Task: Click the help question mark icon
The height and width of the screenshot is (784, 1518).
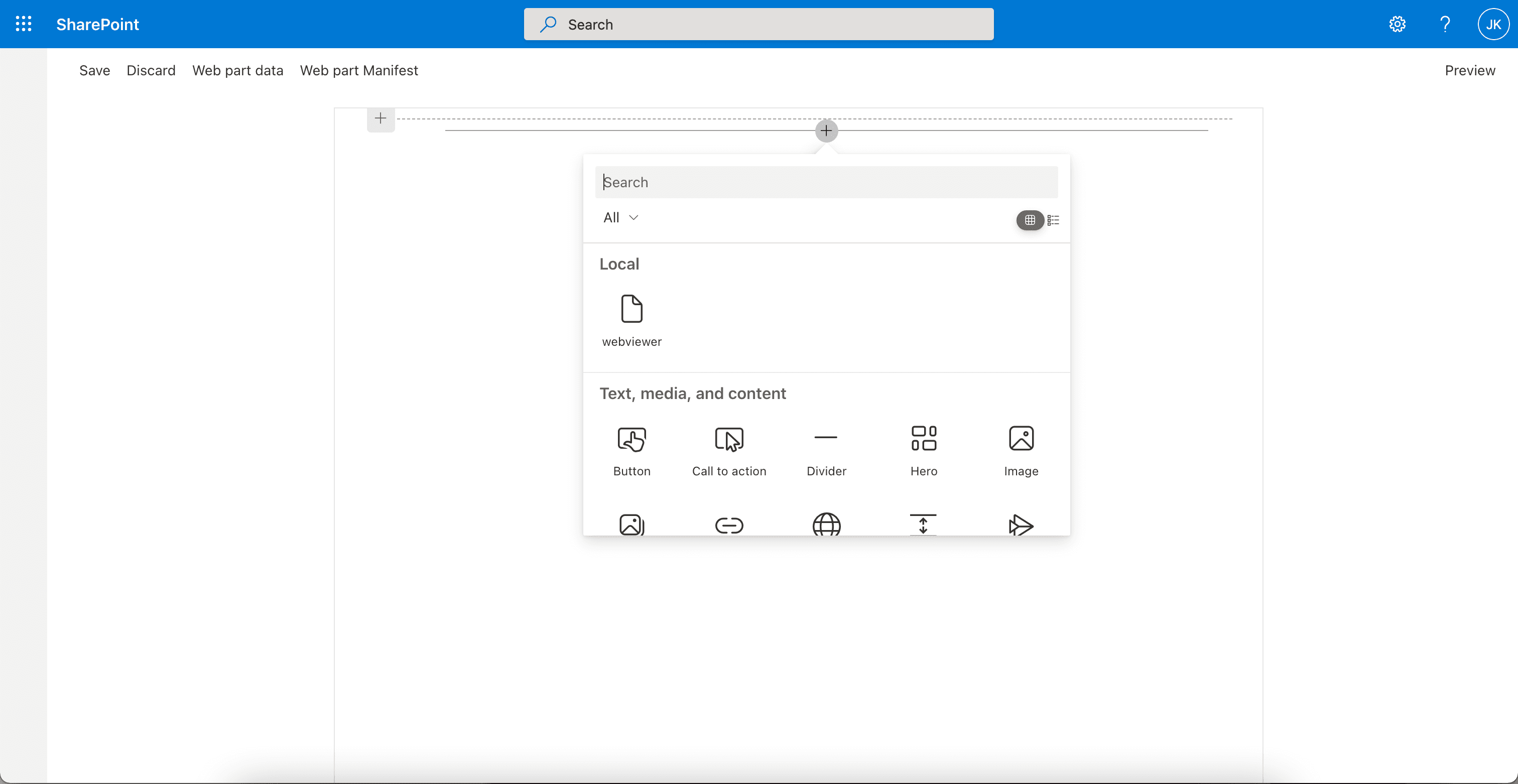Action: pyautogui.click(x=1444, y=24)
